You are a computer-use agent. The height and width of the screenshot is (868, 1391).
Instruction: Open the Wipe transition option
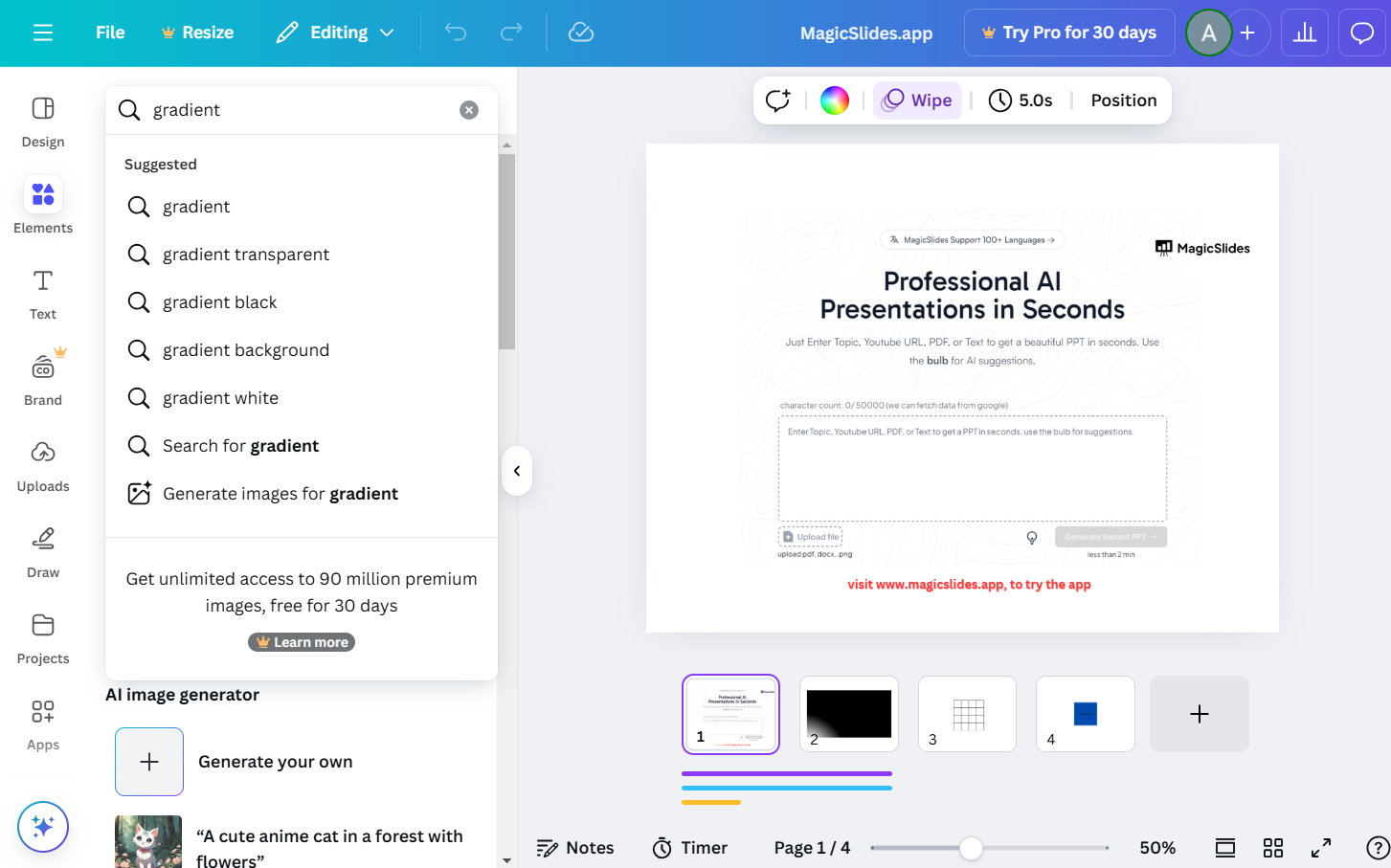coord(917,100)
